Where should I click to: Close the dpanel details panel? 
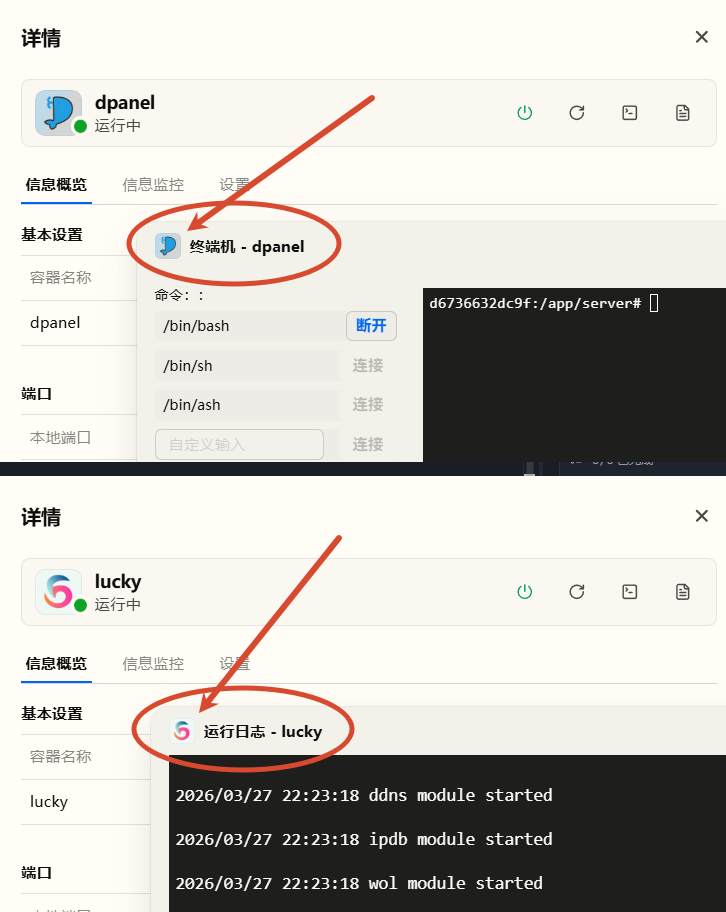(x=702, y=37)
